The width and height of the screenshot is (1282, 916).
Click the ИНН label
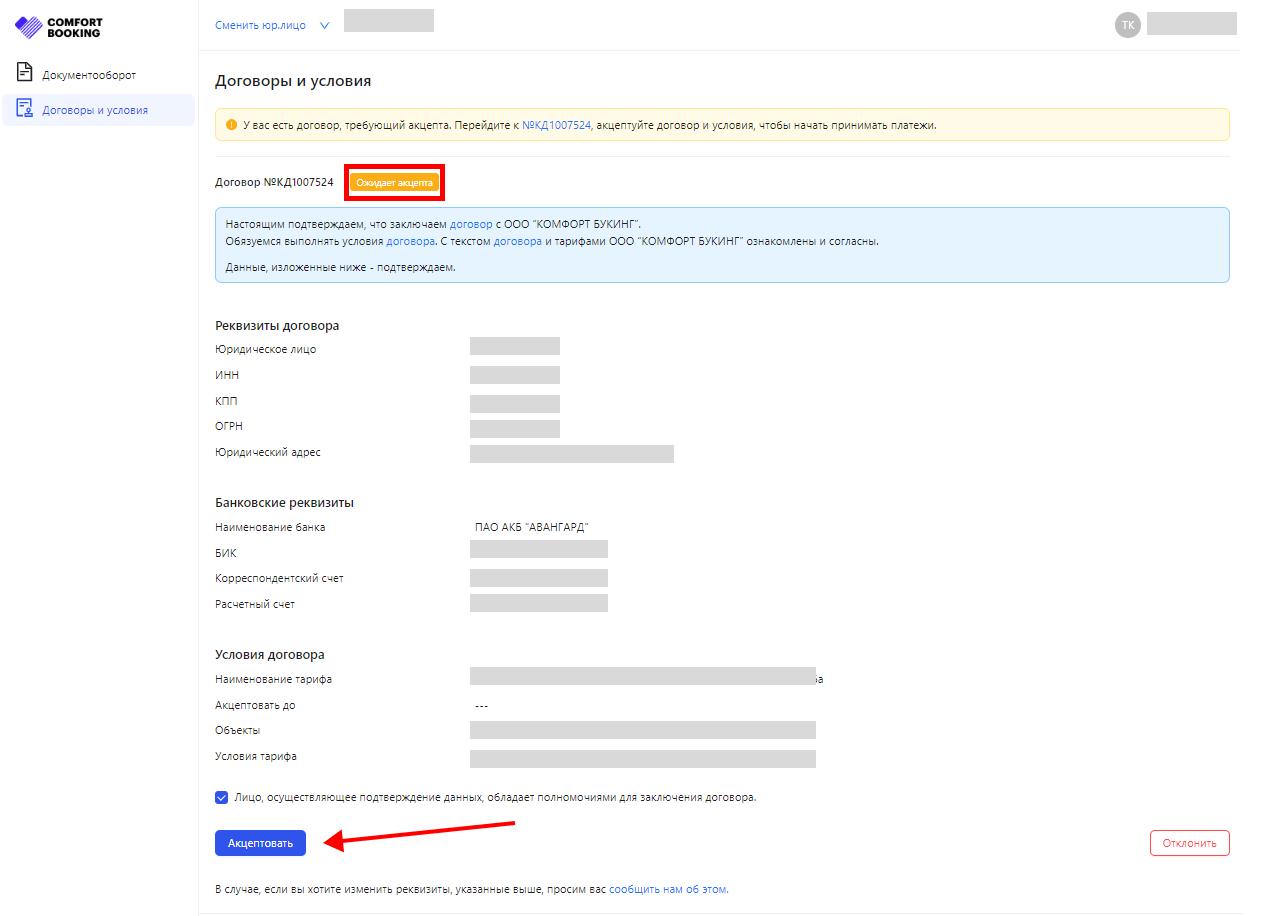pos(227,376)
